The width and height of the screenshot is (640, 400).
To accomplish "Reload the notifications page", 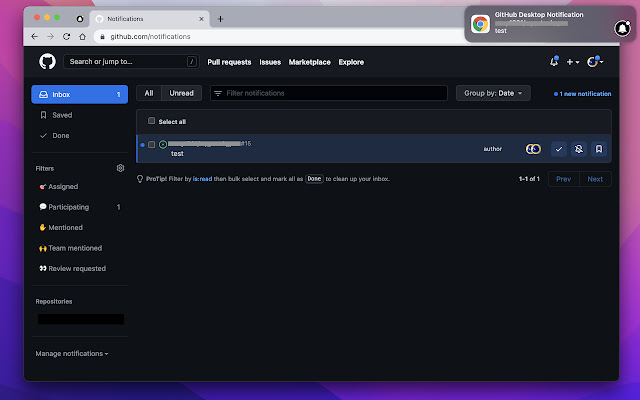I will click(66, 37).
